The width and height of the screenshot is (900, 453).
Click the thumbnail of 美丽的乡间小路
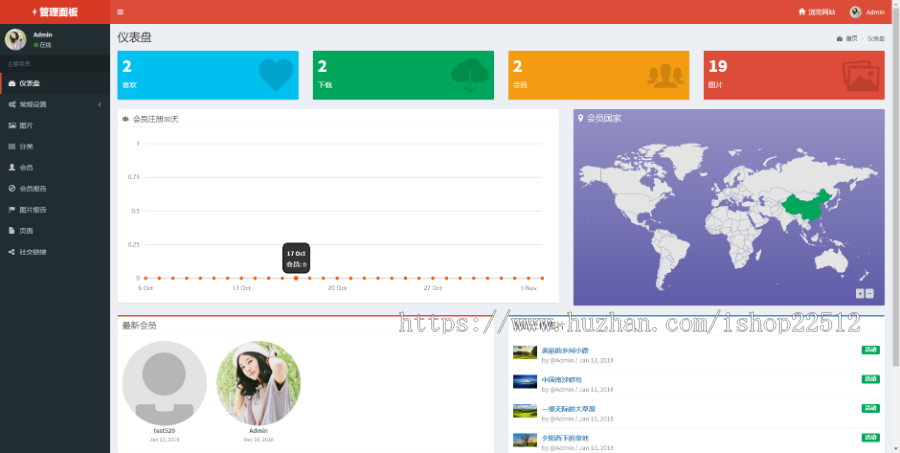click(525, 353)
